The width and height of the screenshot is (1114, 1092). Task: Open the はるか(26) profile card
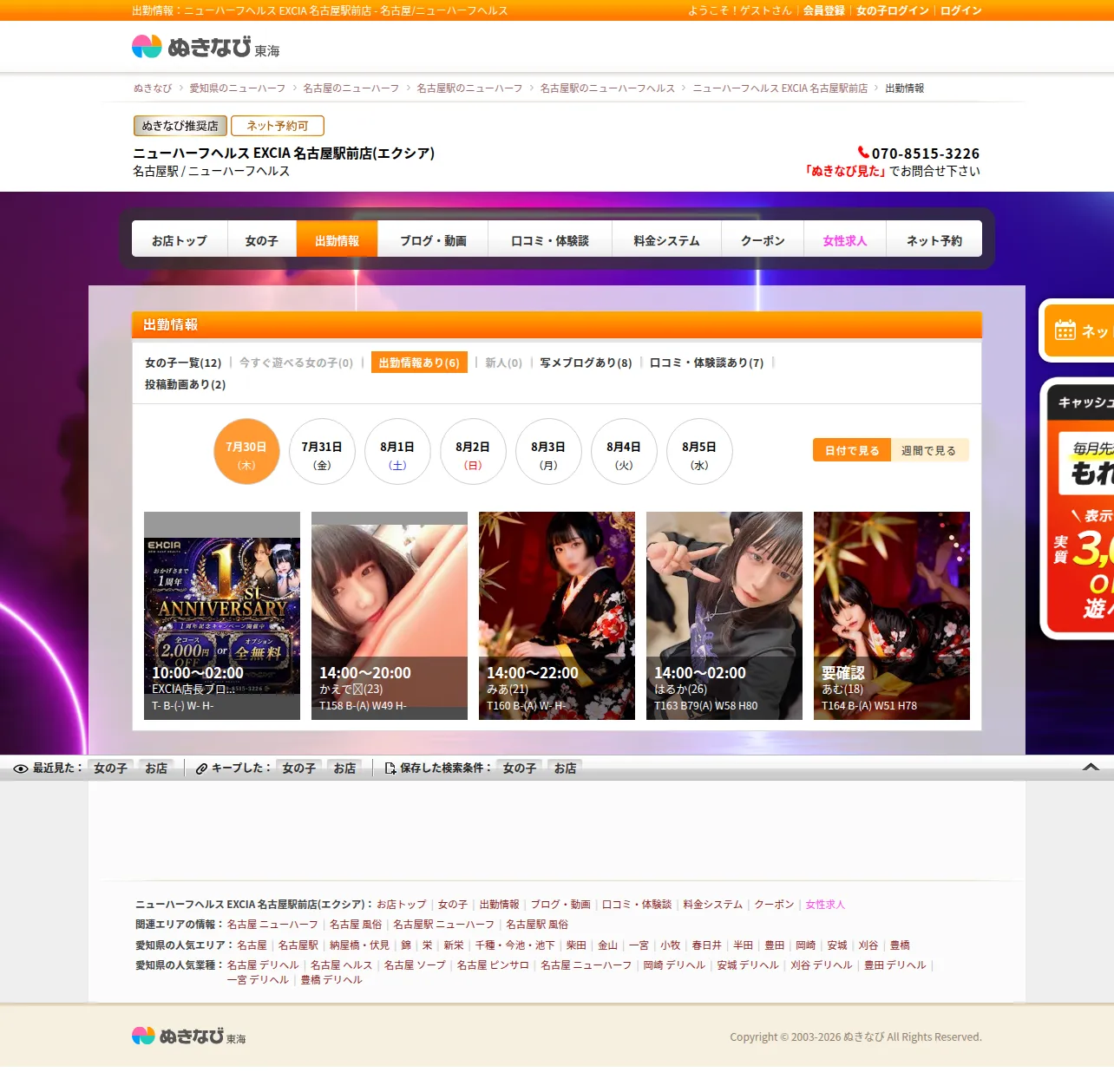(x=724, y=616)
